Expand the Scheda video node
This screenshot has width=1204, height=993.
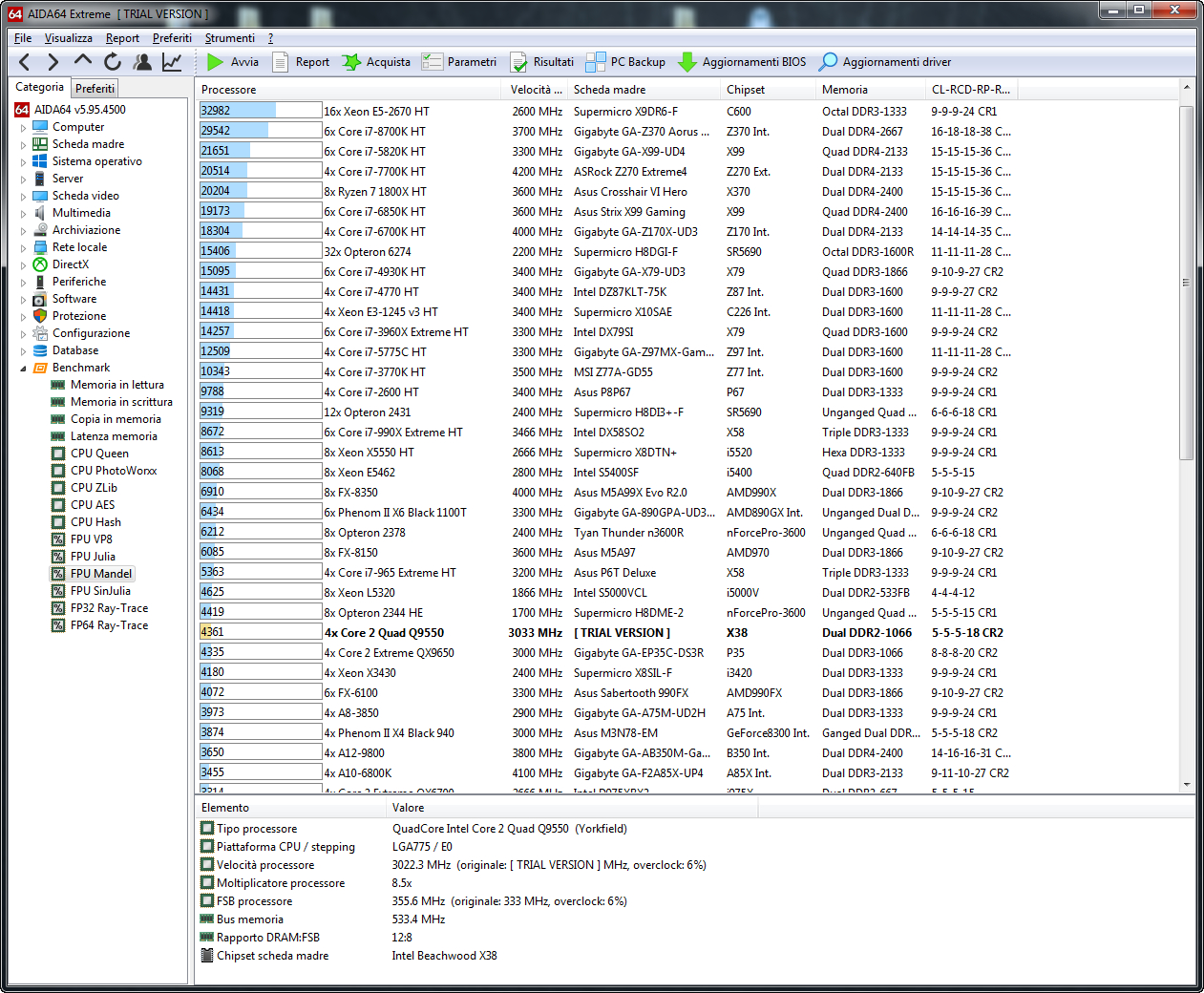click(x=24, y=197)
